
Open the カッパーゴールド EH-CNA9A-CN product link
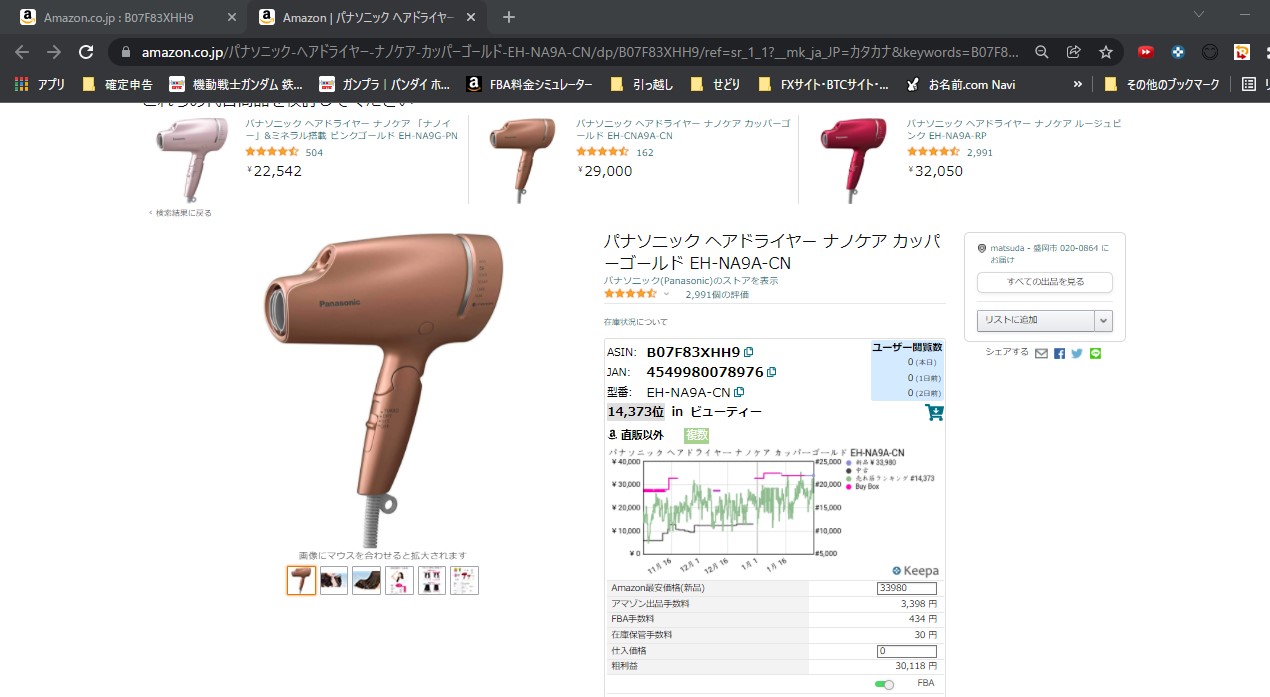tap(683, 129)
